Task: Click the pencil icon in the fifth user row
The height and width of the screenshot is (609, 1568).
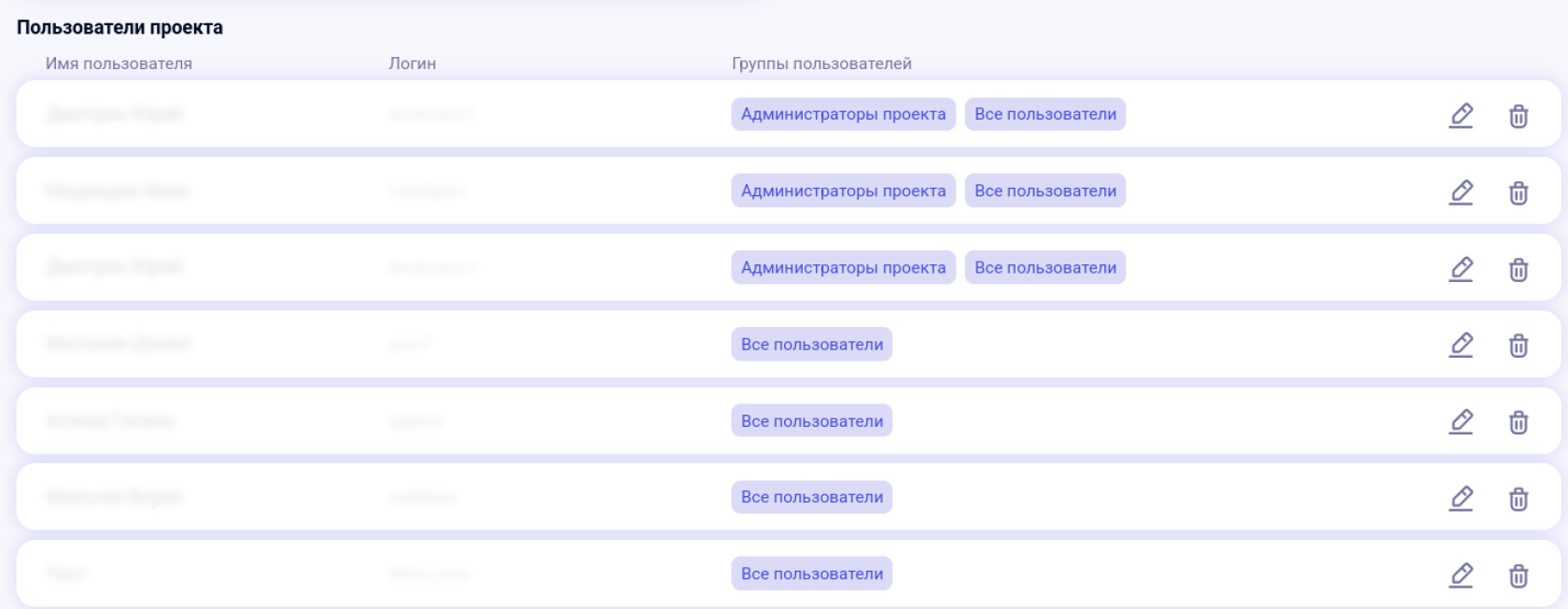Action: point(1462,421)
